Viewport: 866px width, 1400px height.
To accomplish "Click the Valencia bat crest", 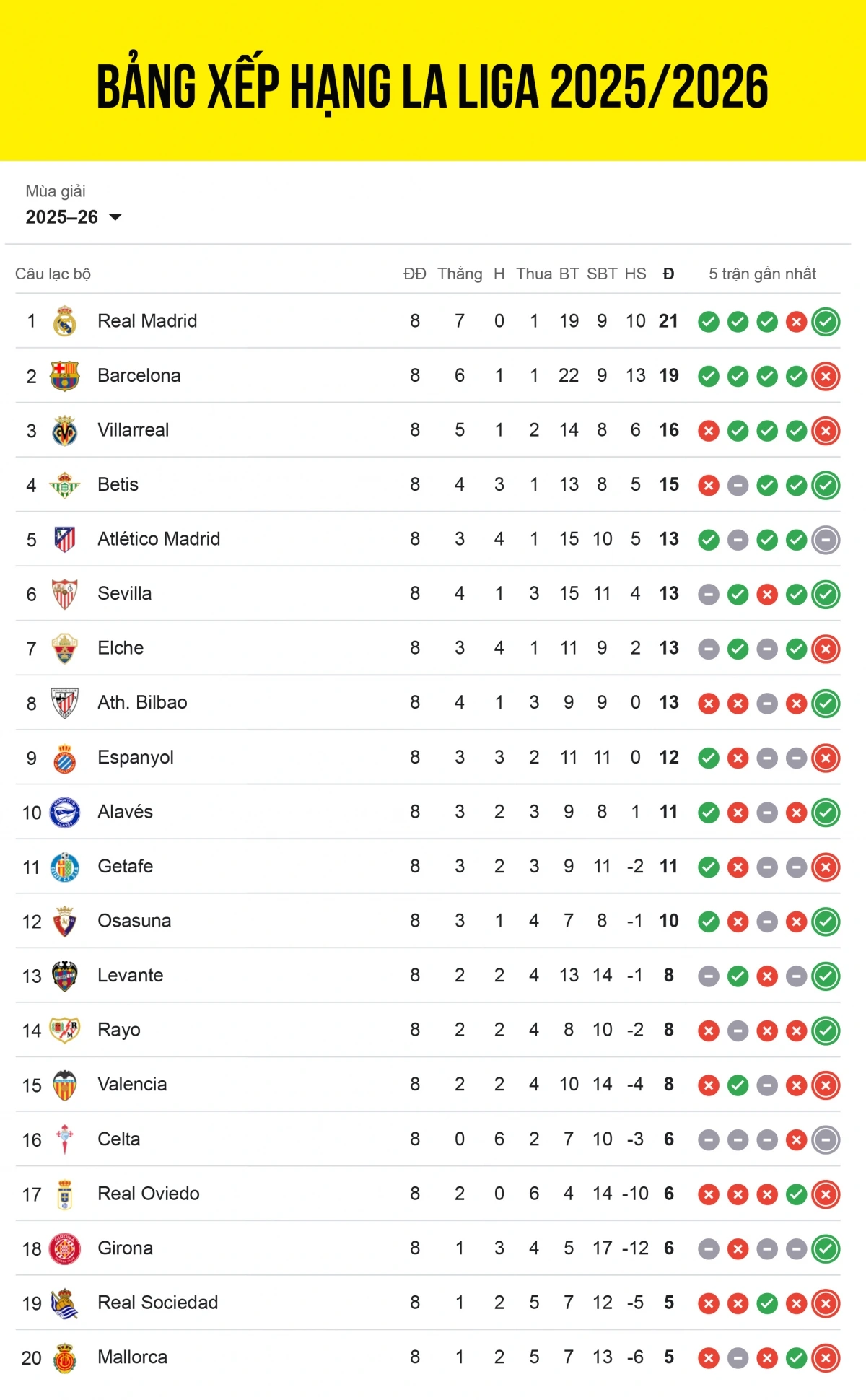I will click(65, 1085).
